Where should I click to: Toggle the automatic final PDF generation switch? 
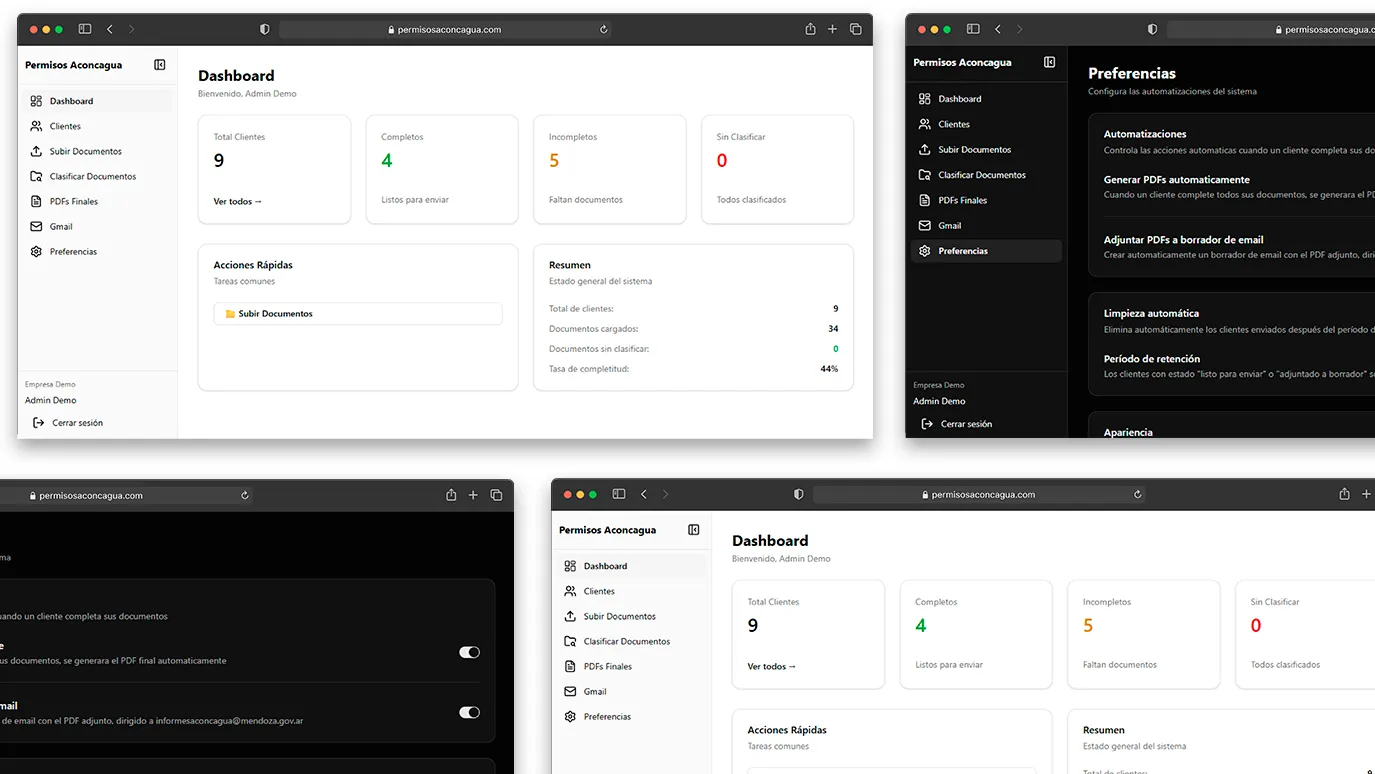[x=469, y=652]
